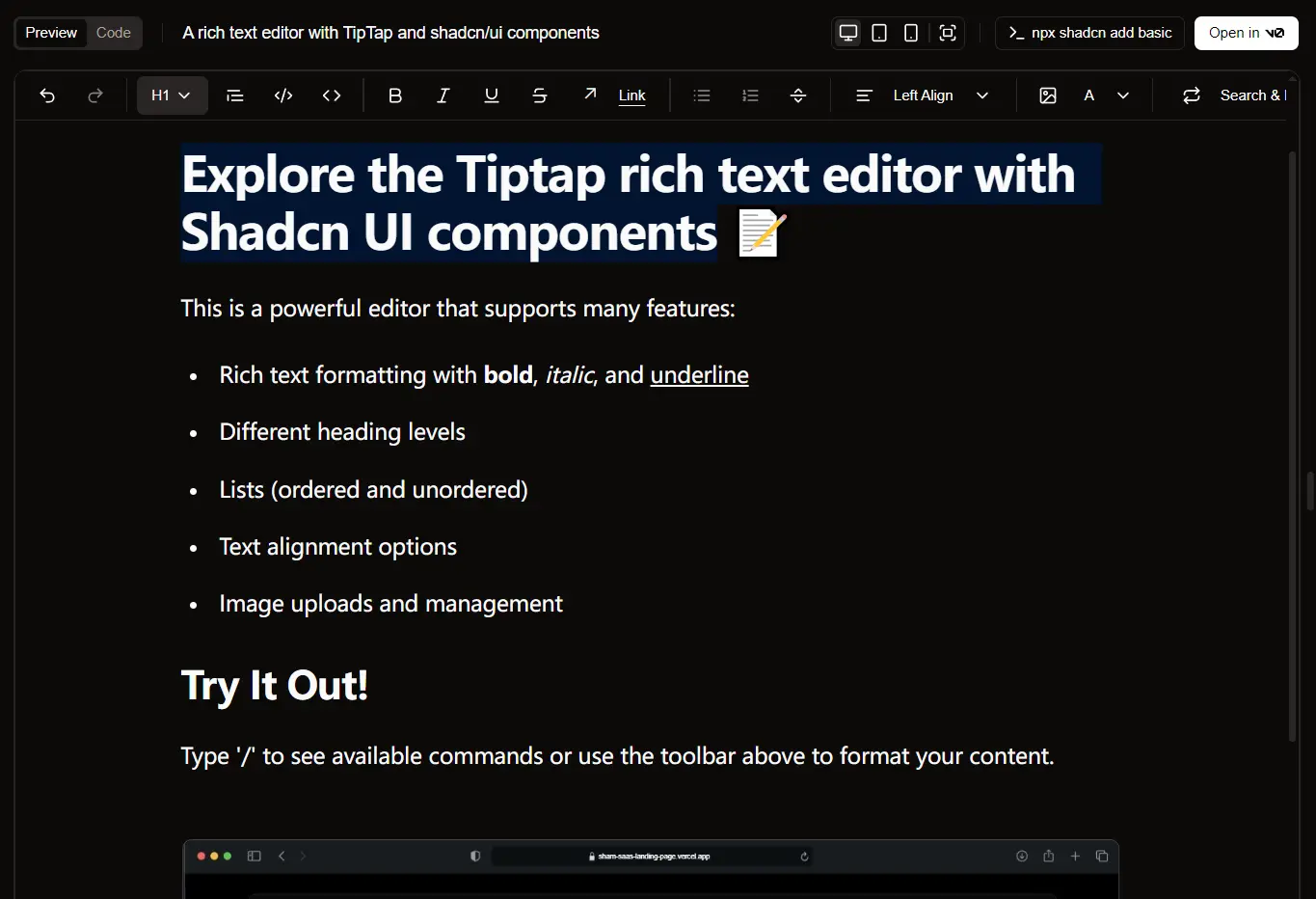The width and height of the screenshot is (1316, 899).
Task: Copy the npx shadcn add basic command
Action: coord(1089,33)
